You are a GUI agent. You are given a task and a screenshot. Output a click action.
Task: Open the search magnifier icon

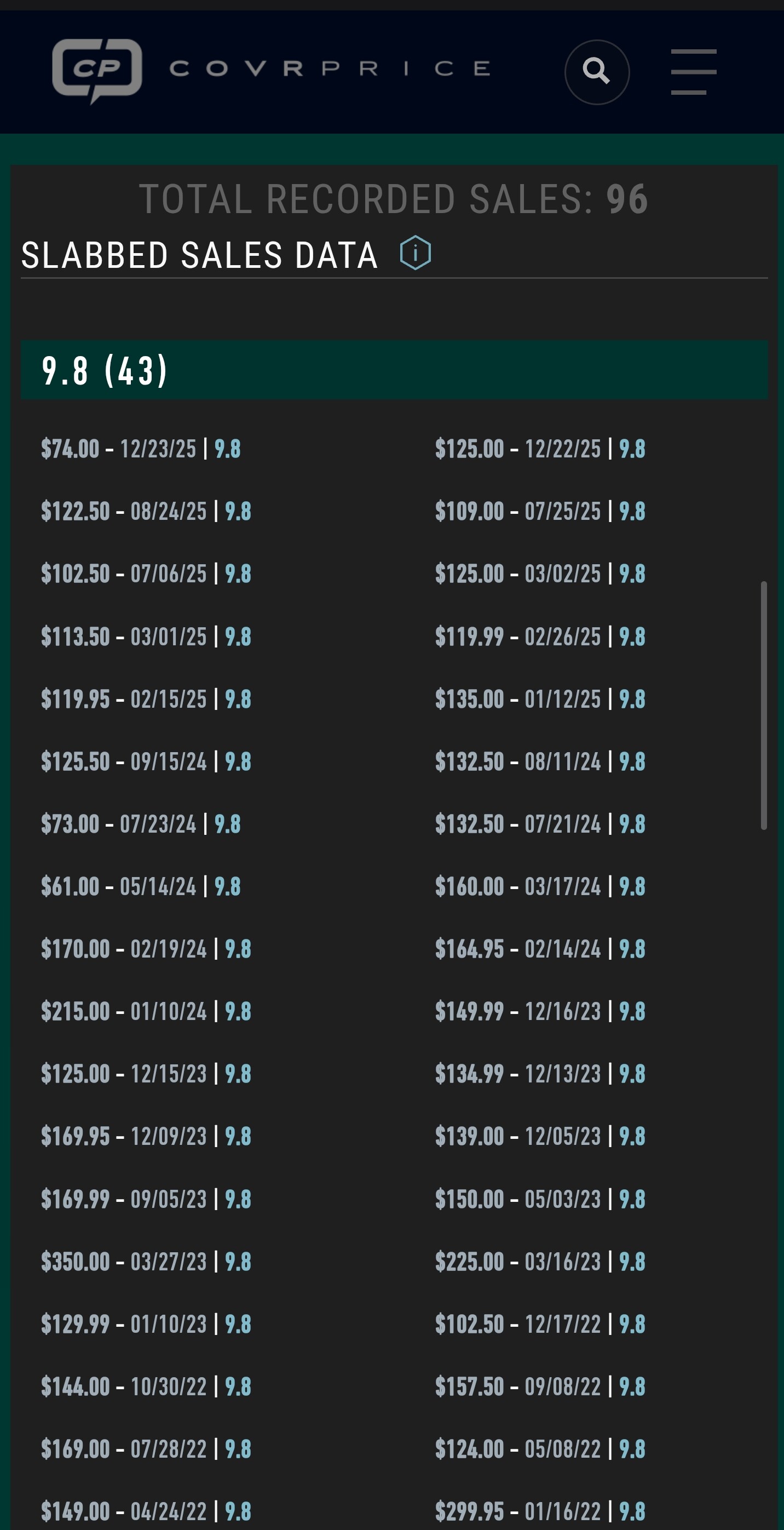pos(596,72)
